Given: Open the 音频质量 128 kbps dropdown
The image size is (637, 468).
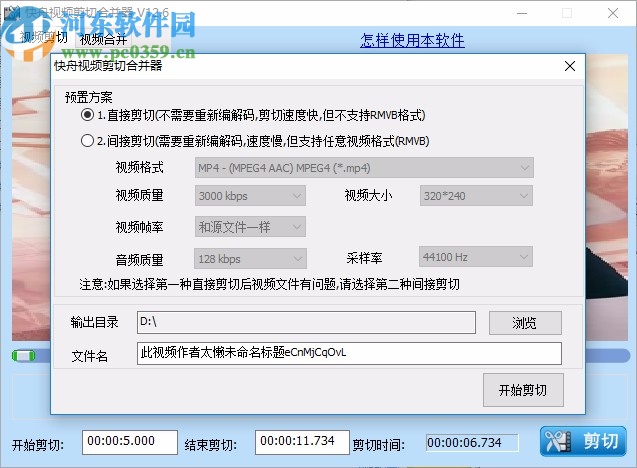Looking at the screenshot, I should pos(250,259).
